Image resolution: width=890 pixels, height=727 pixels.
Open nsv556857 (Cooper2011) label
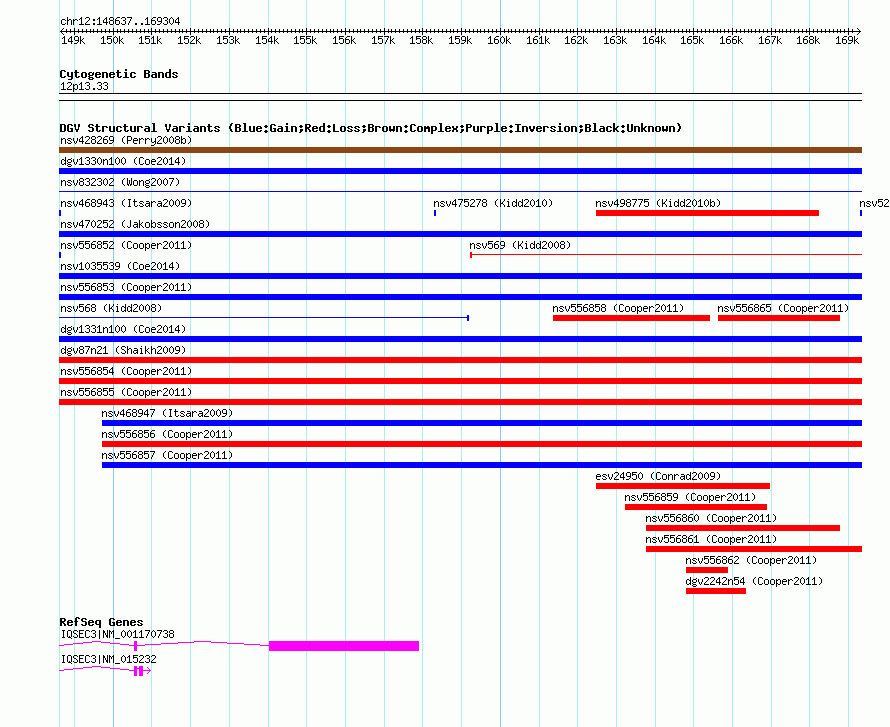(167, 455)
